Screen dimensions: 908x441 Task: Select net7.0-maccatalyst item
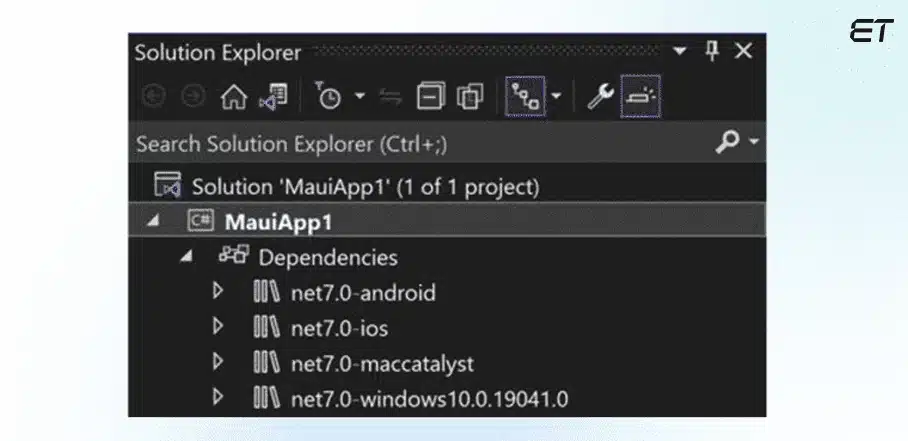click(x=382, y=365)
